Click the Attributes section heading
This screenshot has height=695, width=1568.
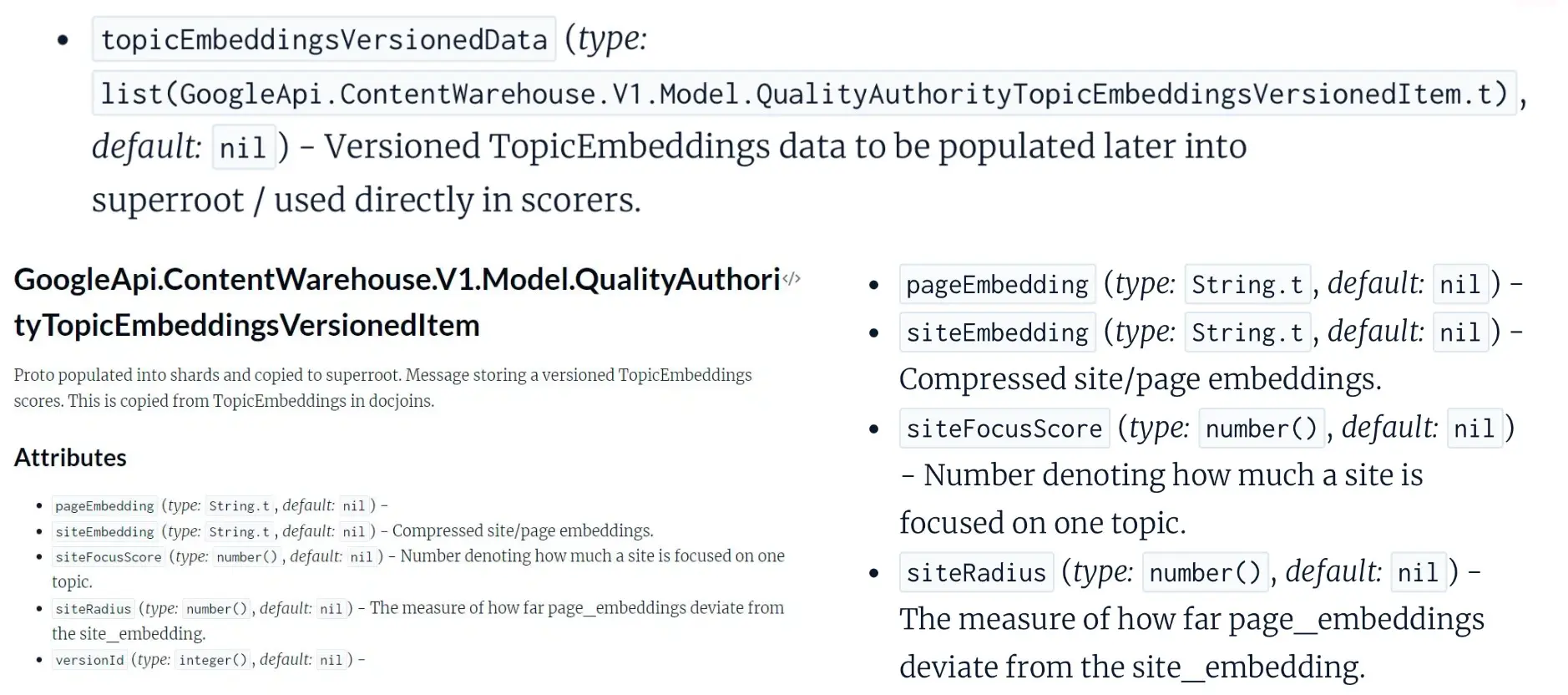tap(70, 458)
